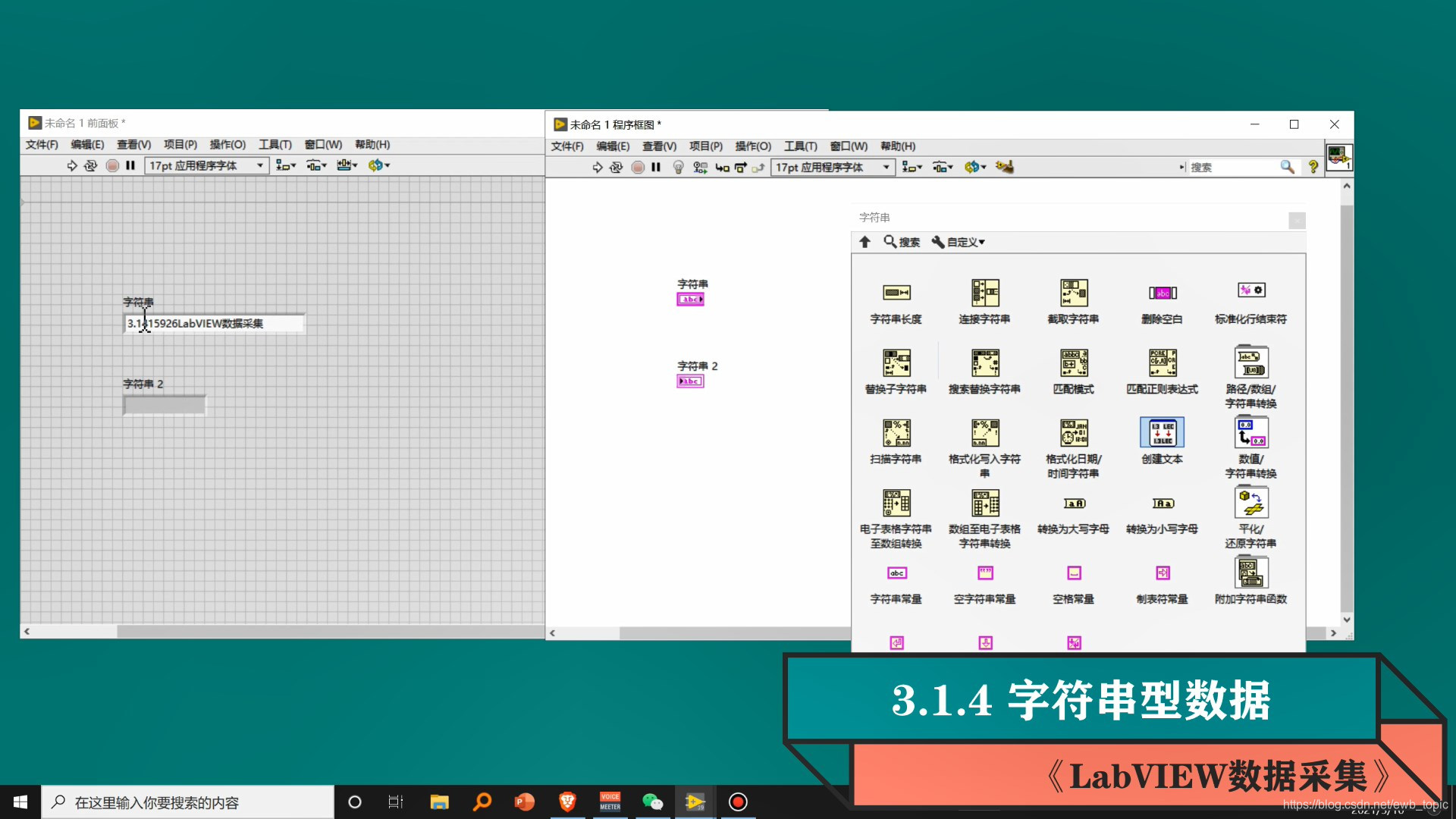The image size is (1456, 819).
Task: Go up one level in the palette
Action: 864,242
